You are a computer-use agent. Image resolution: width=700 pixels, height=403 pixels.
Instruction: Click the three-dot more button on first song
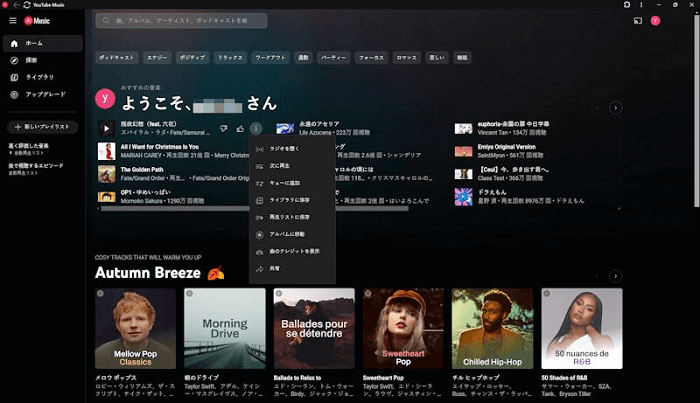[x=256, y=129]
